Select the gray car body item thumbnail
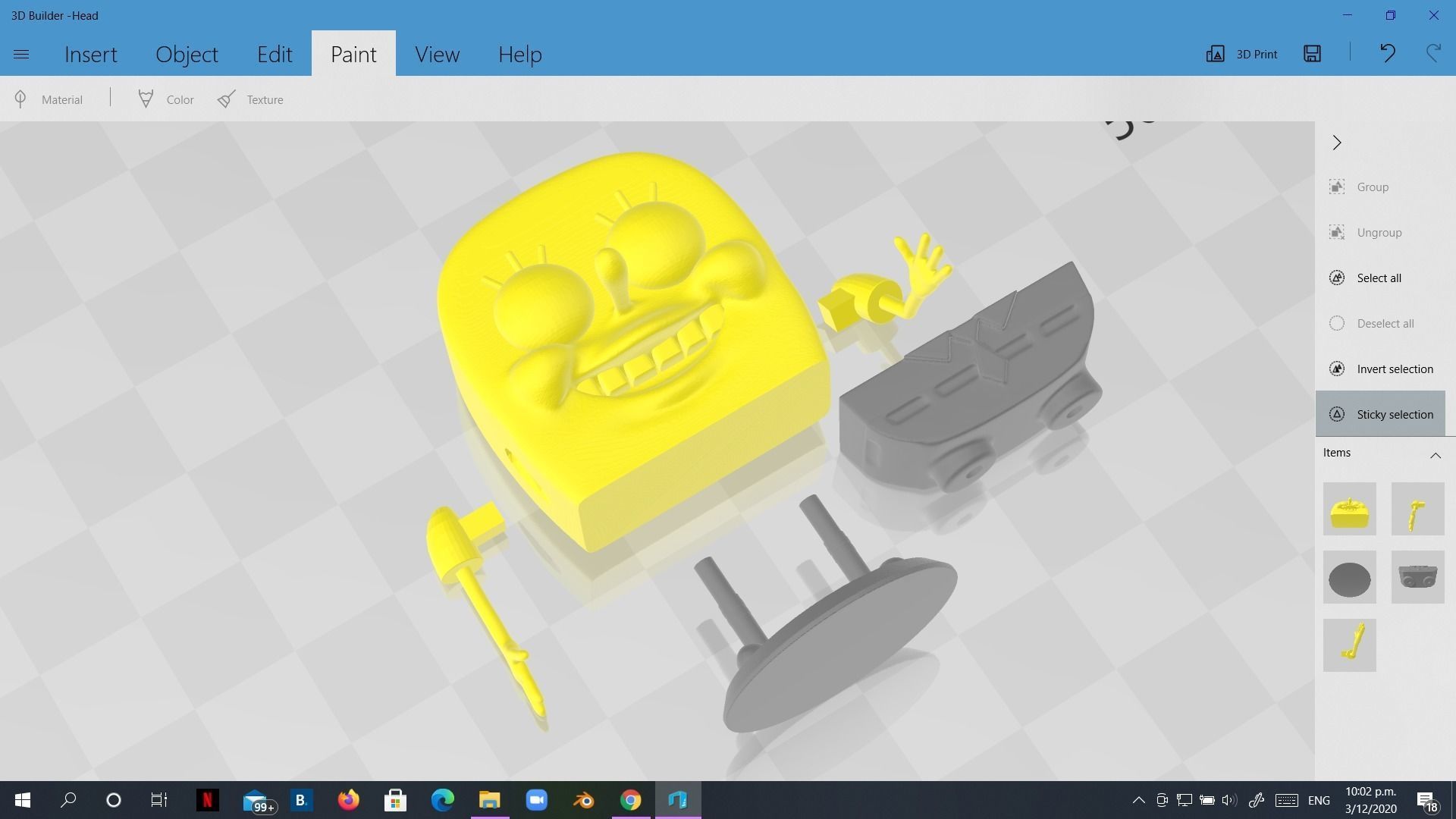This screenshot has height=819, width=1456. 1417,577
